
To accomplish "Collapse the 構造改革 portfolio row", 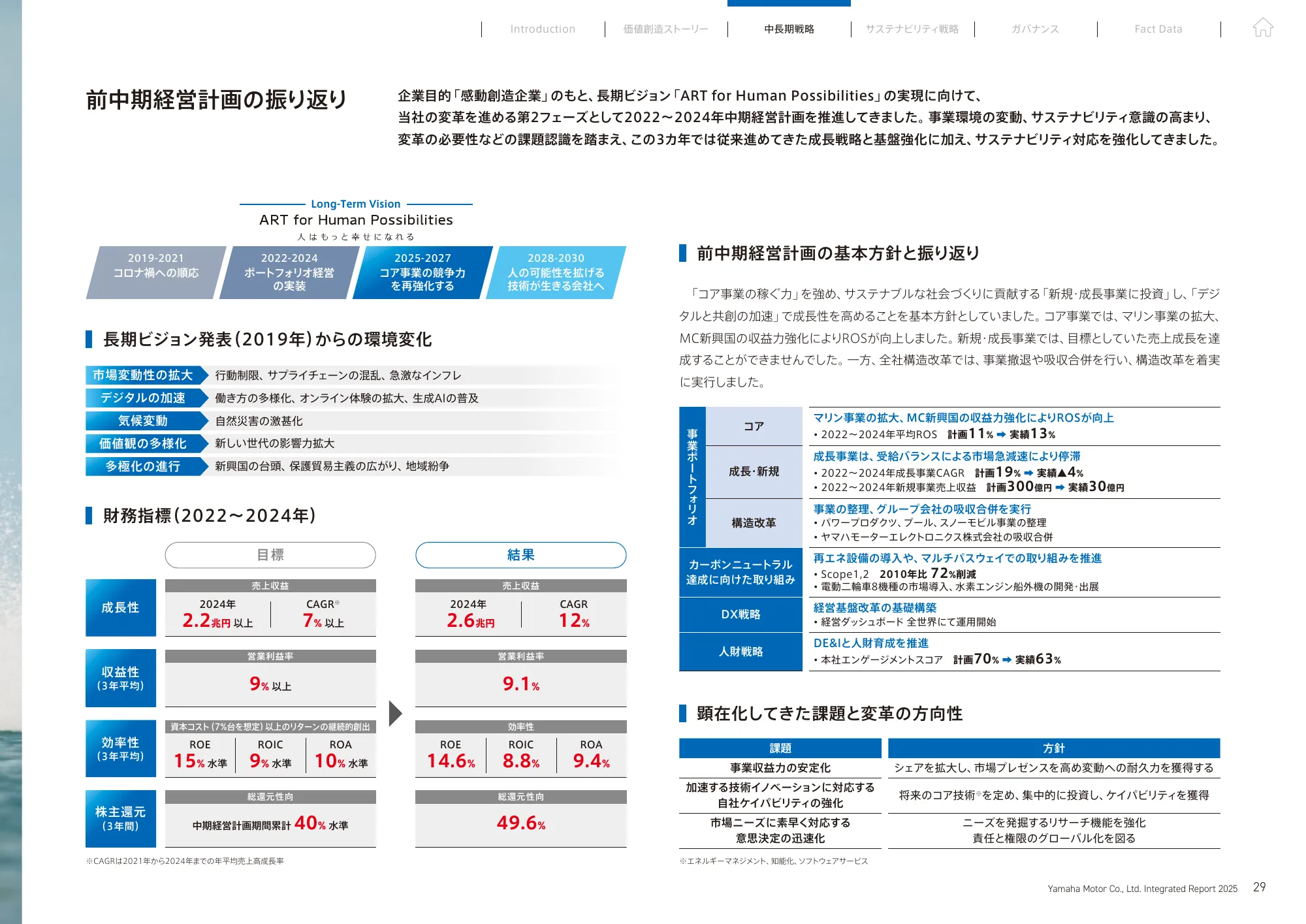I will pyautogui.click(x=754, y=522).
